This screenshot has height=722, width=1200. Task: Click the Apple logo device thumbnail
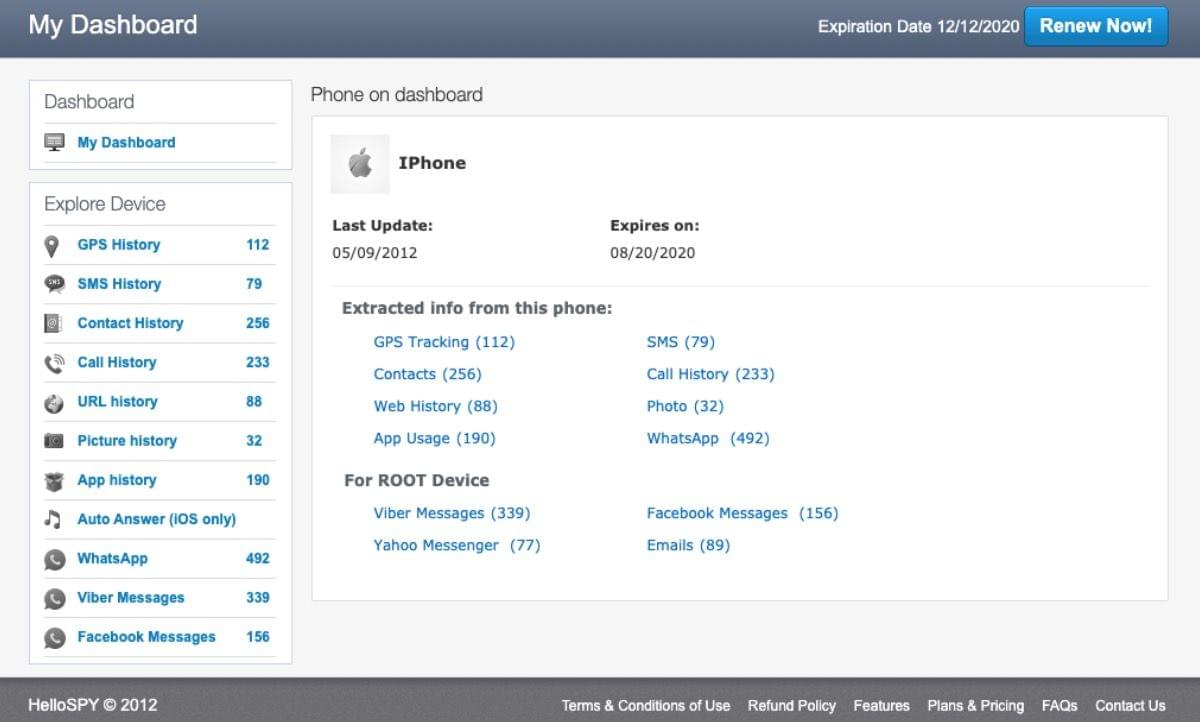(360, 163)
